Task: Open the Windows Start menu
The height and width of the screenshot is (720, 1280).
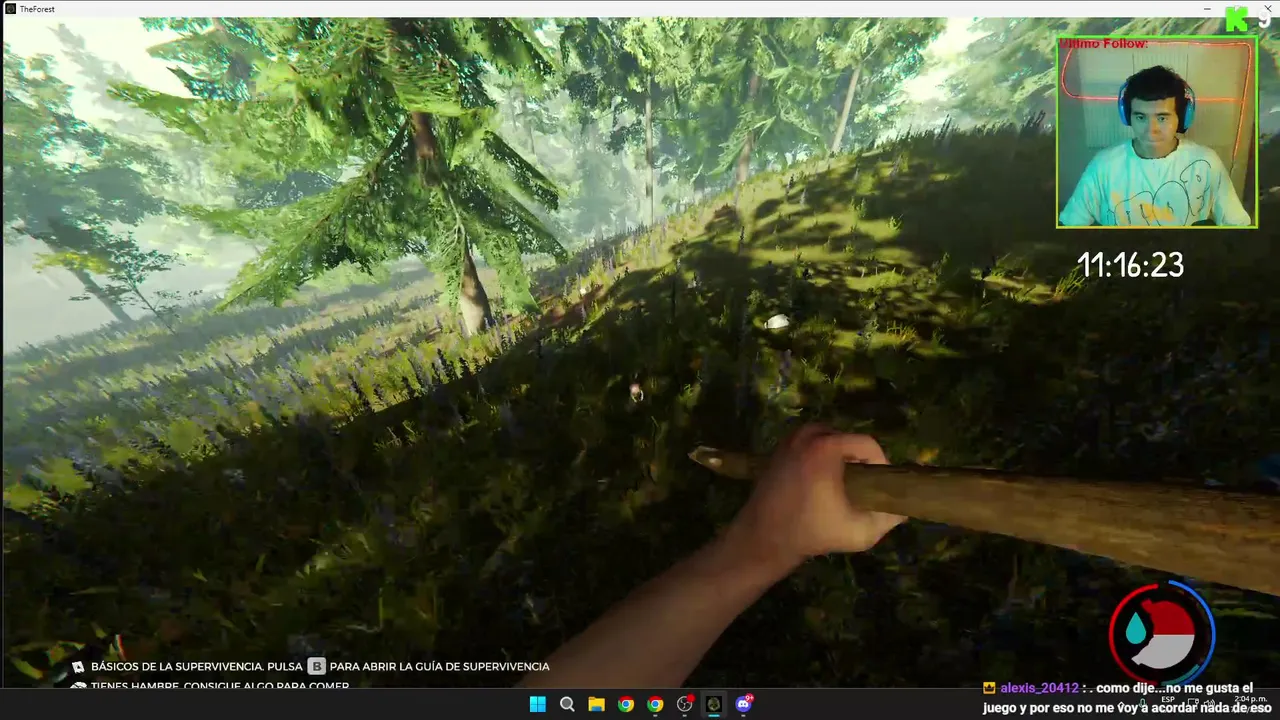Action: pos(537,704)
